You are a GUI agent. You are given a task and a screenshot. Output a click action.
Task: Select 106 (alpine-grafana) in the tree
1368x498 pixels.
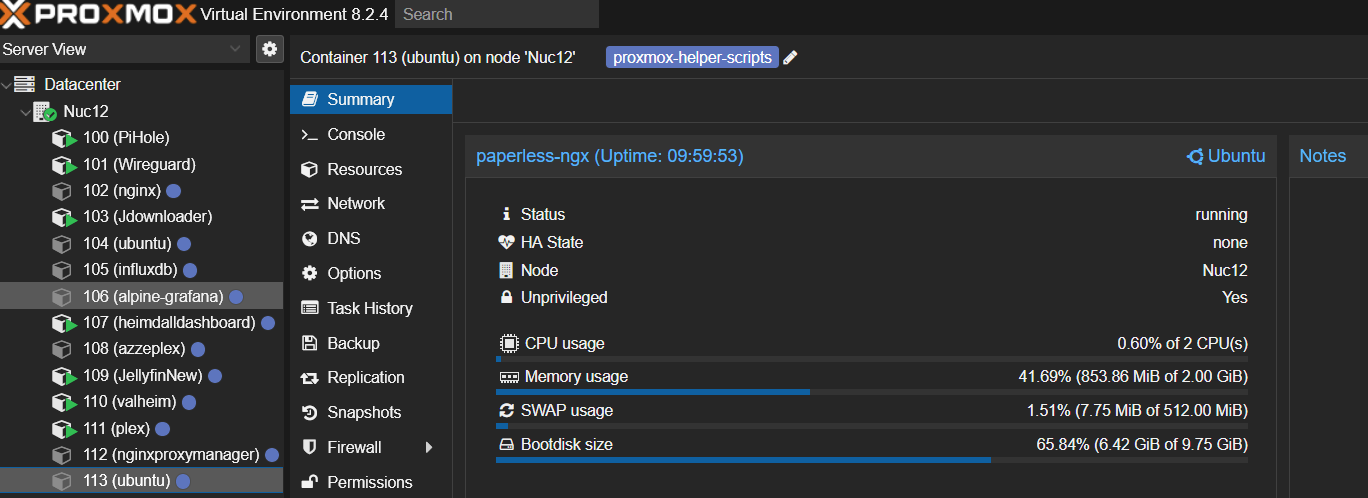click(x=153, y=296)
